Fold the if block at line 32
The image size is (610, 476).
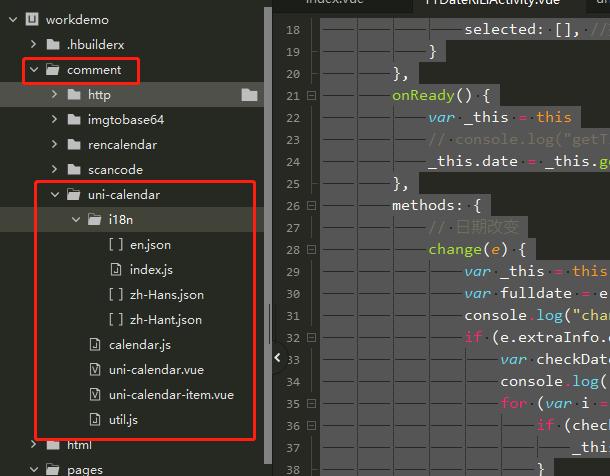coord(312,338)
